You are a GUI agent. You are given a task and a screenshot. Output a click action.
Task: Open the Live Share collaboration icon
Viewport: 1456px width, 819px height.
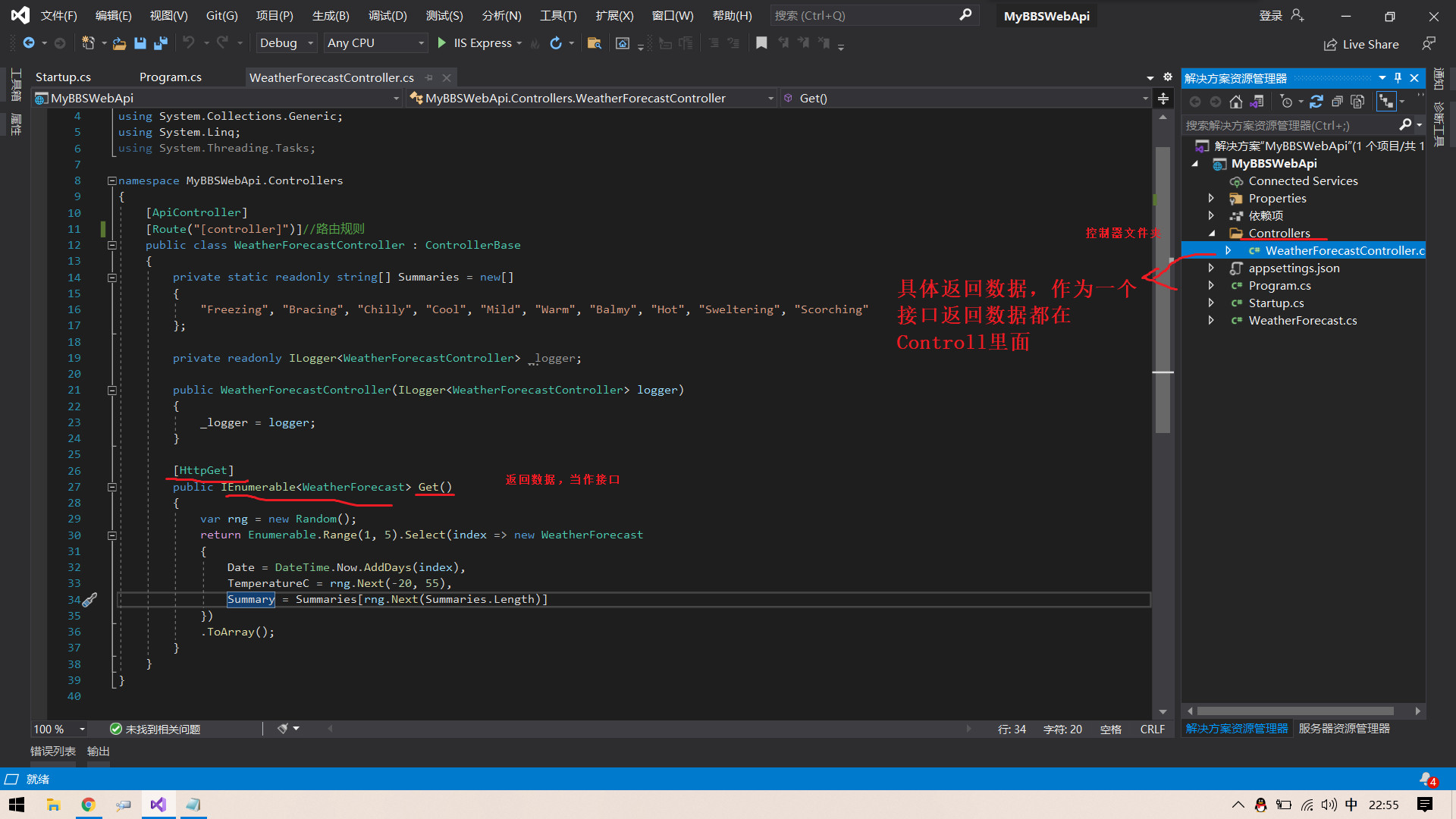[1330, 45]
